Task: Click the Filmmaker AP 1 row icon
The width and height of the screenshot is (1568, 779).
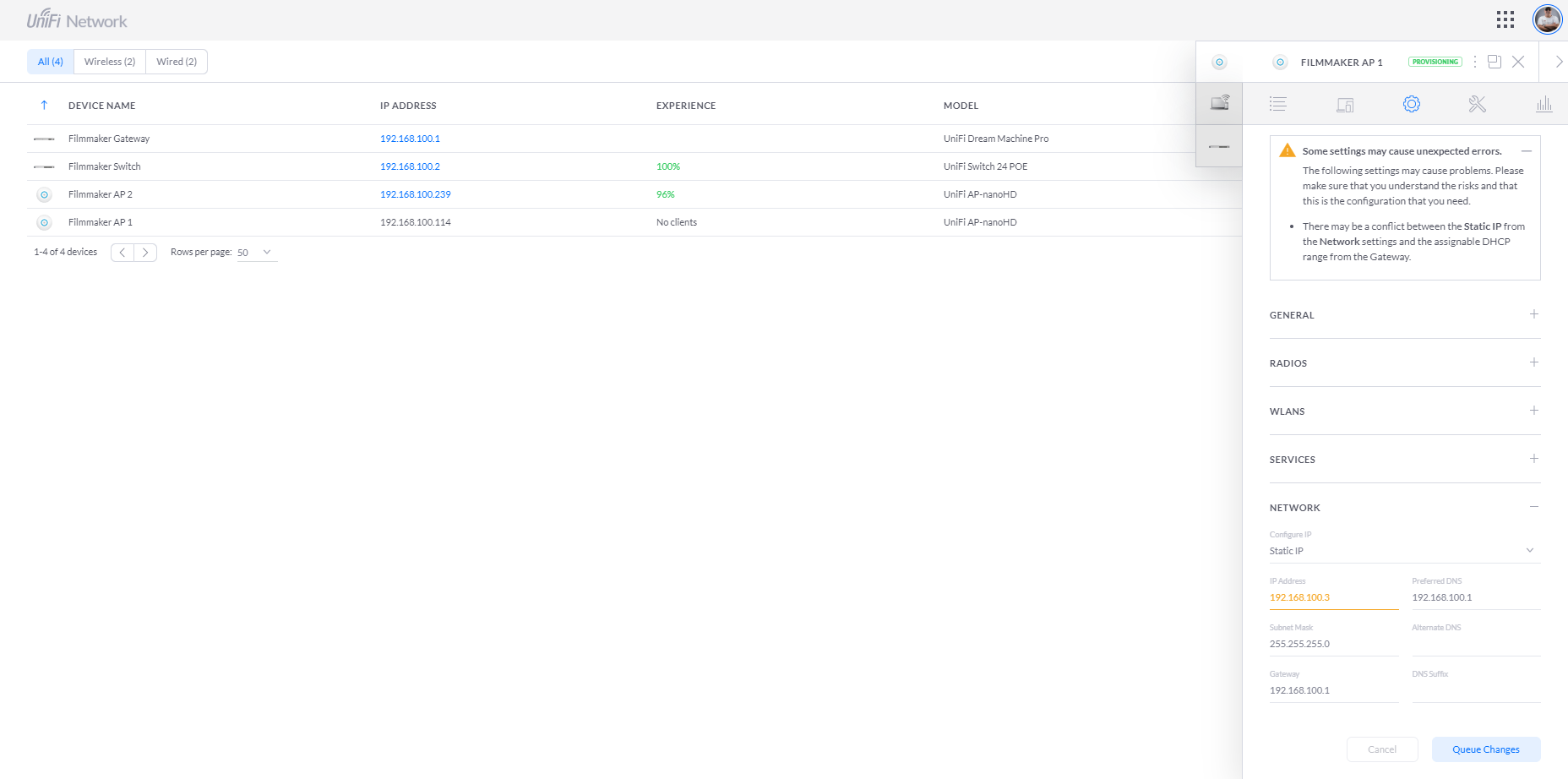Action: [45, 222]
